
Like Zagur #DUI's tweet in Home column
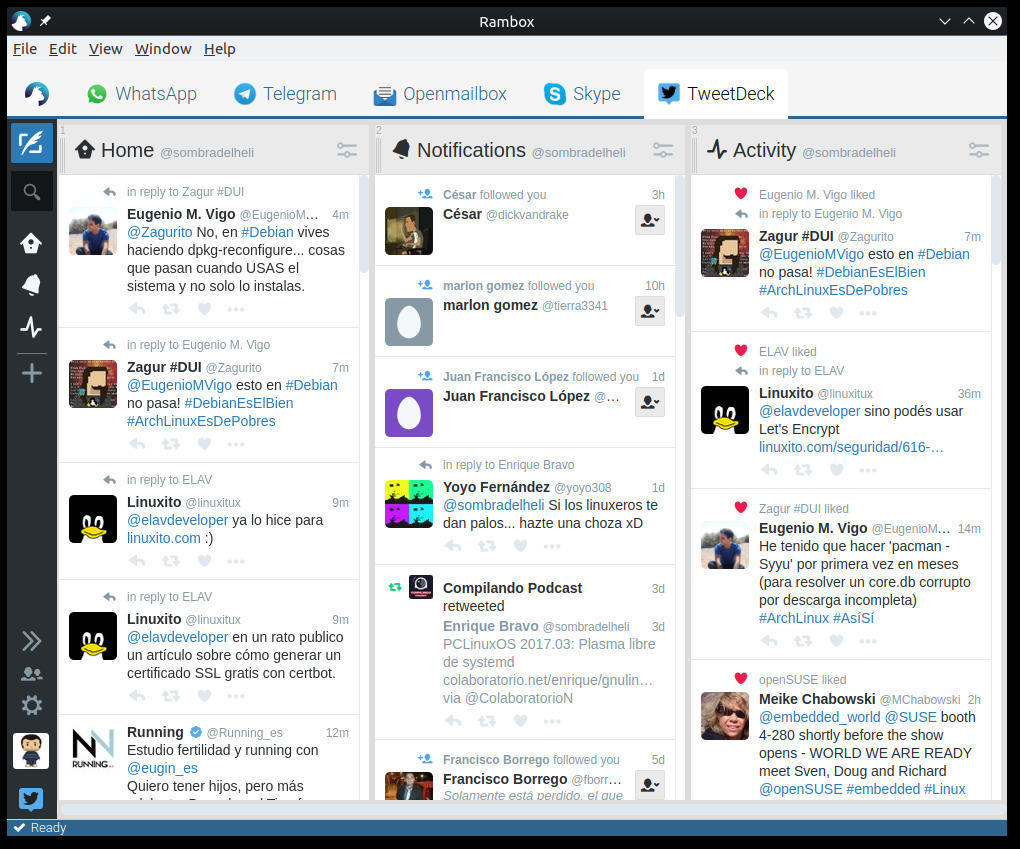204,444
